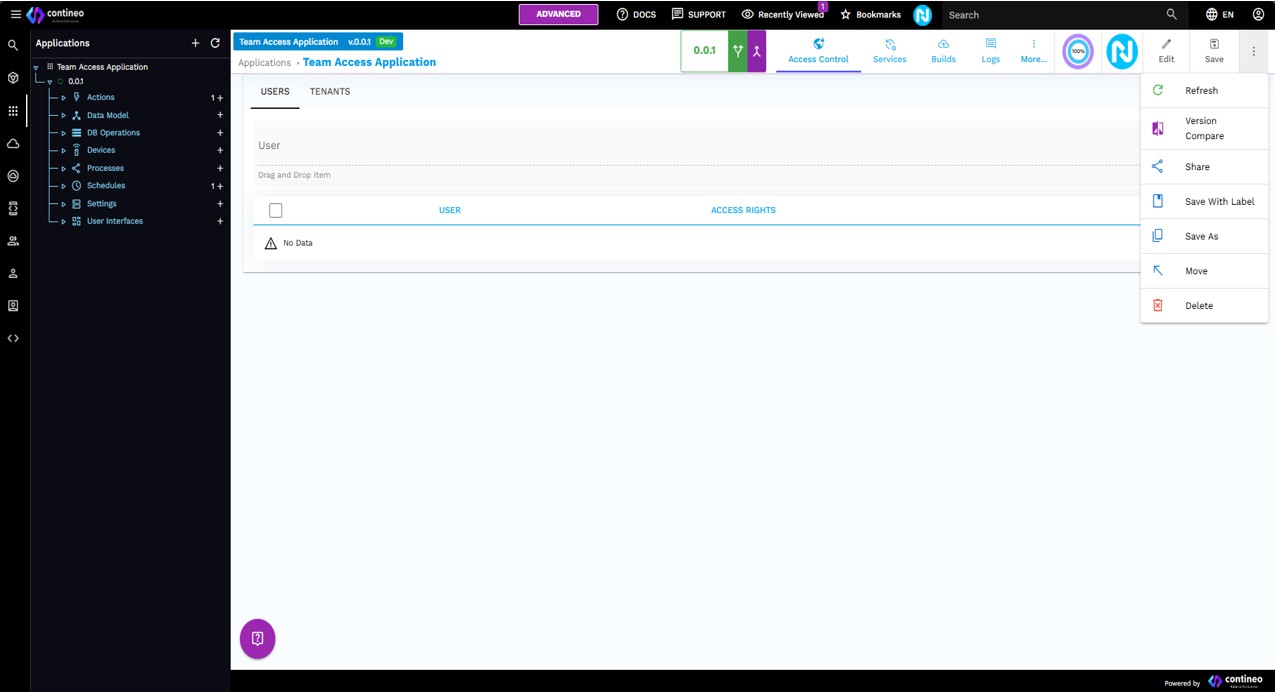1275x692 pixels.
Task: Click the Save icon in toolbar
Action: 1214,45
